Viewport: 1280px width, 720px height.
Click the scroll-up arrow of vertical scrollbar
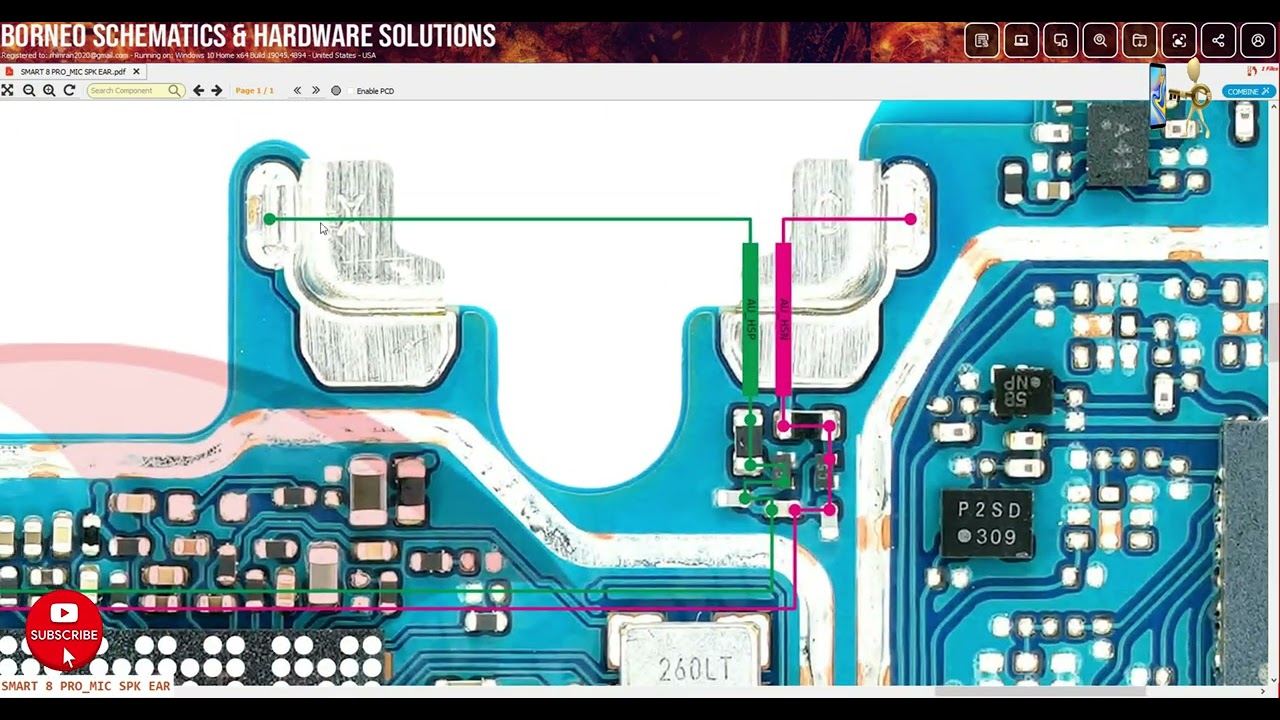1274,105
